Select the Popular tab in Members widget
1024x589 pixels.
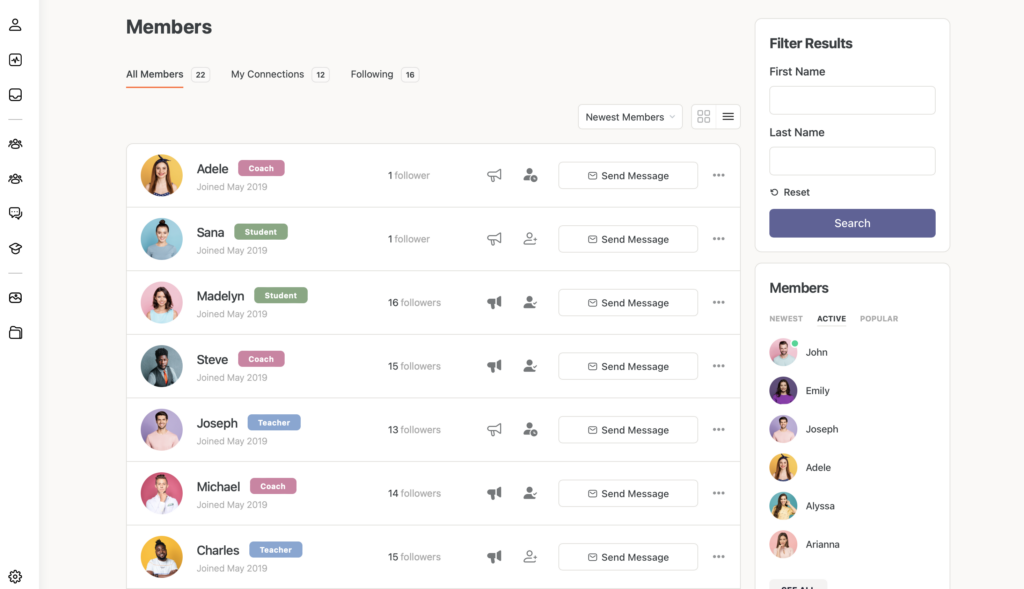point(879,319)
